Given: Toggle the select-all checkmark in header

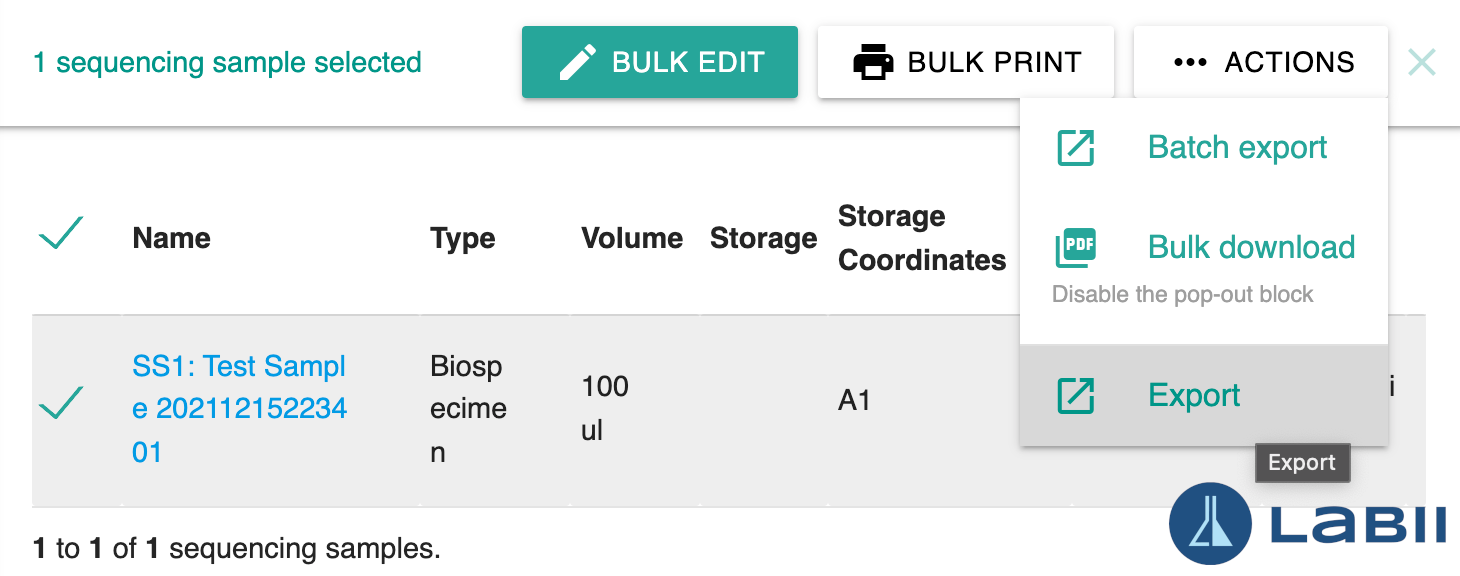Looking at the screenshot, I should (60, 234).
